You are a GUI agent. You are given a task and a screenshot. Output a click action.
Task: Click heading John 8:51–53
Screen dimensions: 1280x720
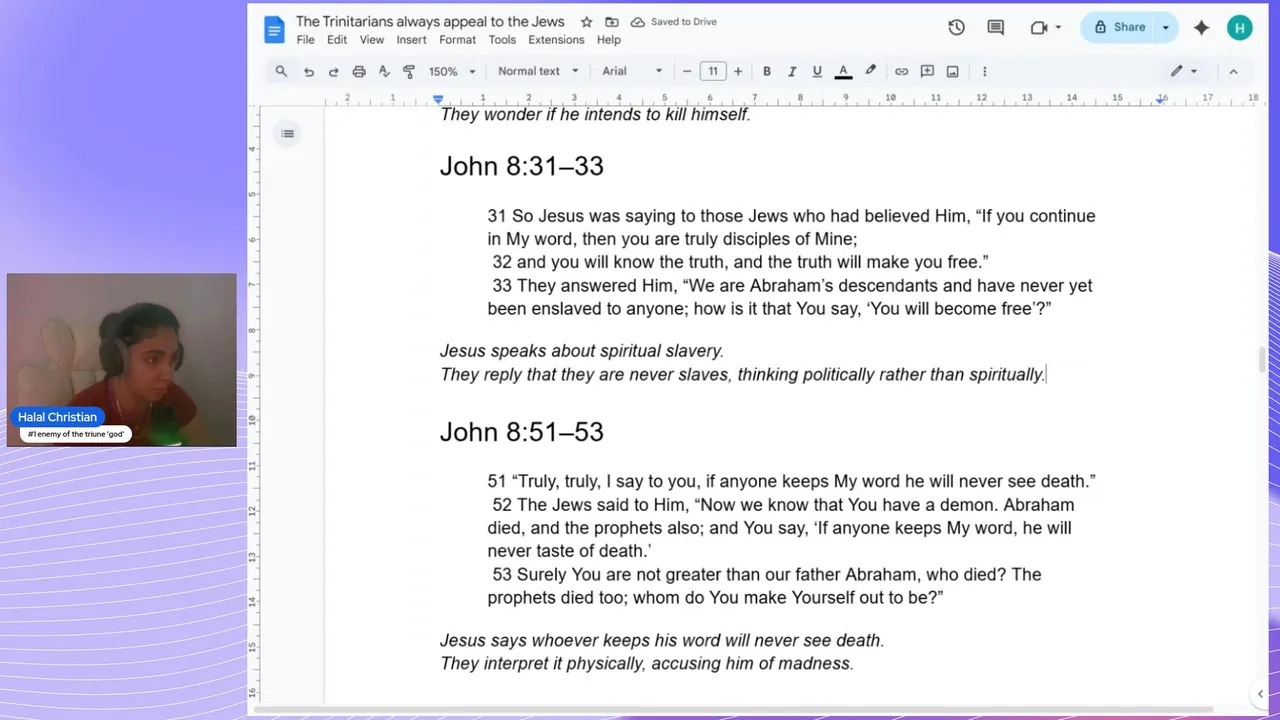(x=522, y=432)
